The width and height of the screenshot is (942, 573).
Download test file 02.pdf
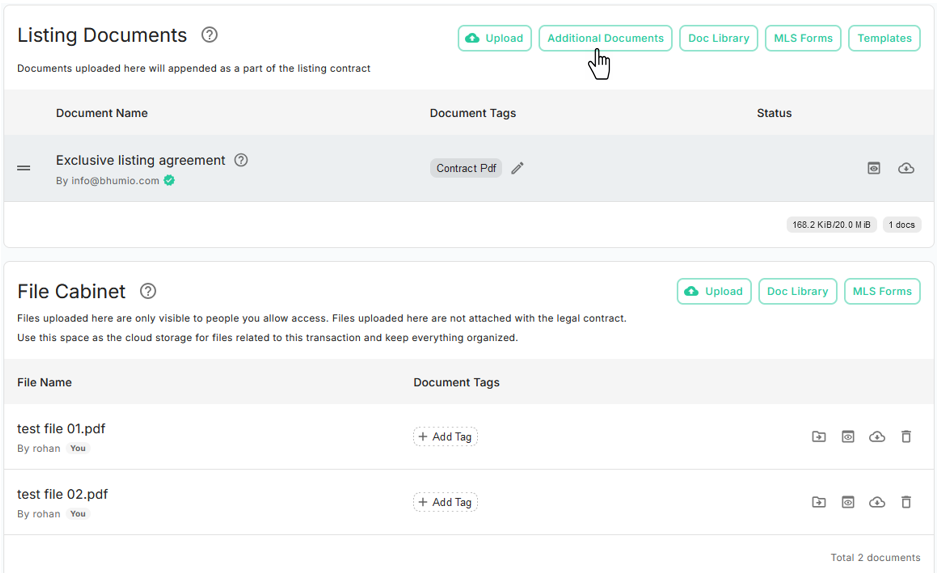click(x=877, y=502)
